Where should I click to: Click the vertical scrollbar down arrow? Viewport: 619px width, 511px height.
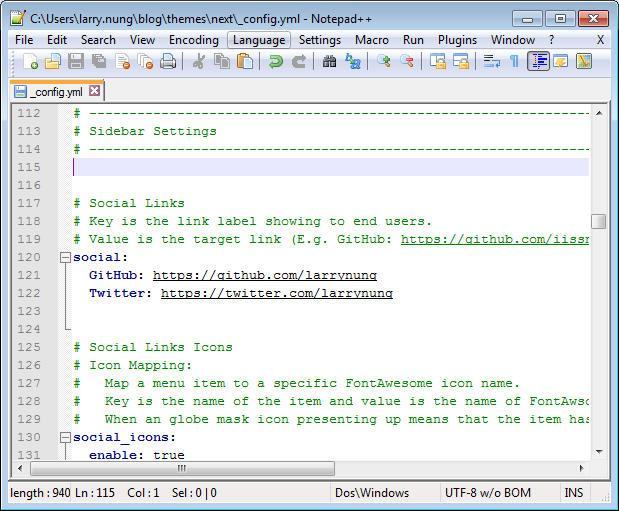599,452
